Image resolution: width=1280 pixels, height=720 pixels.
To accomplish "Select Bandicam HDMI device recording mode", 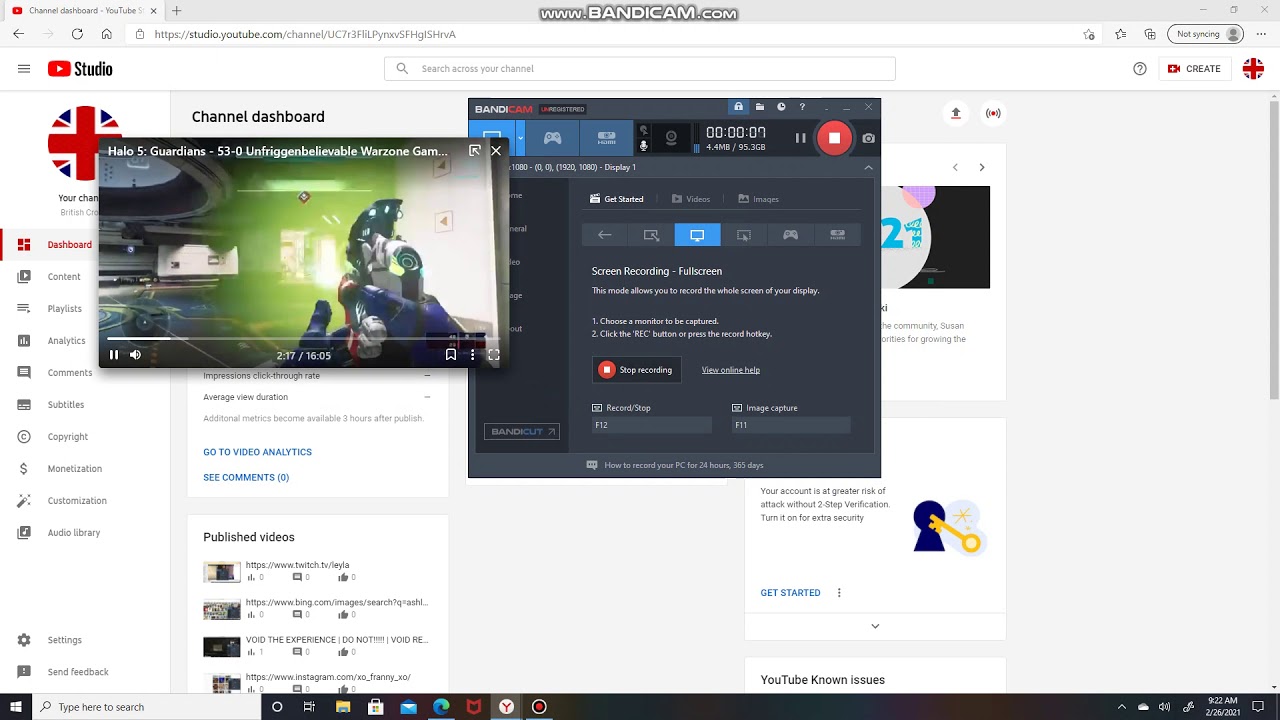I will click(607, 138).
